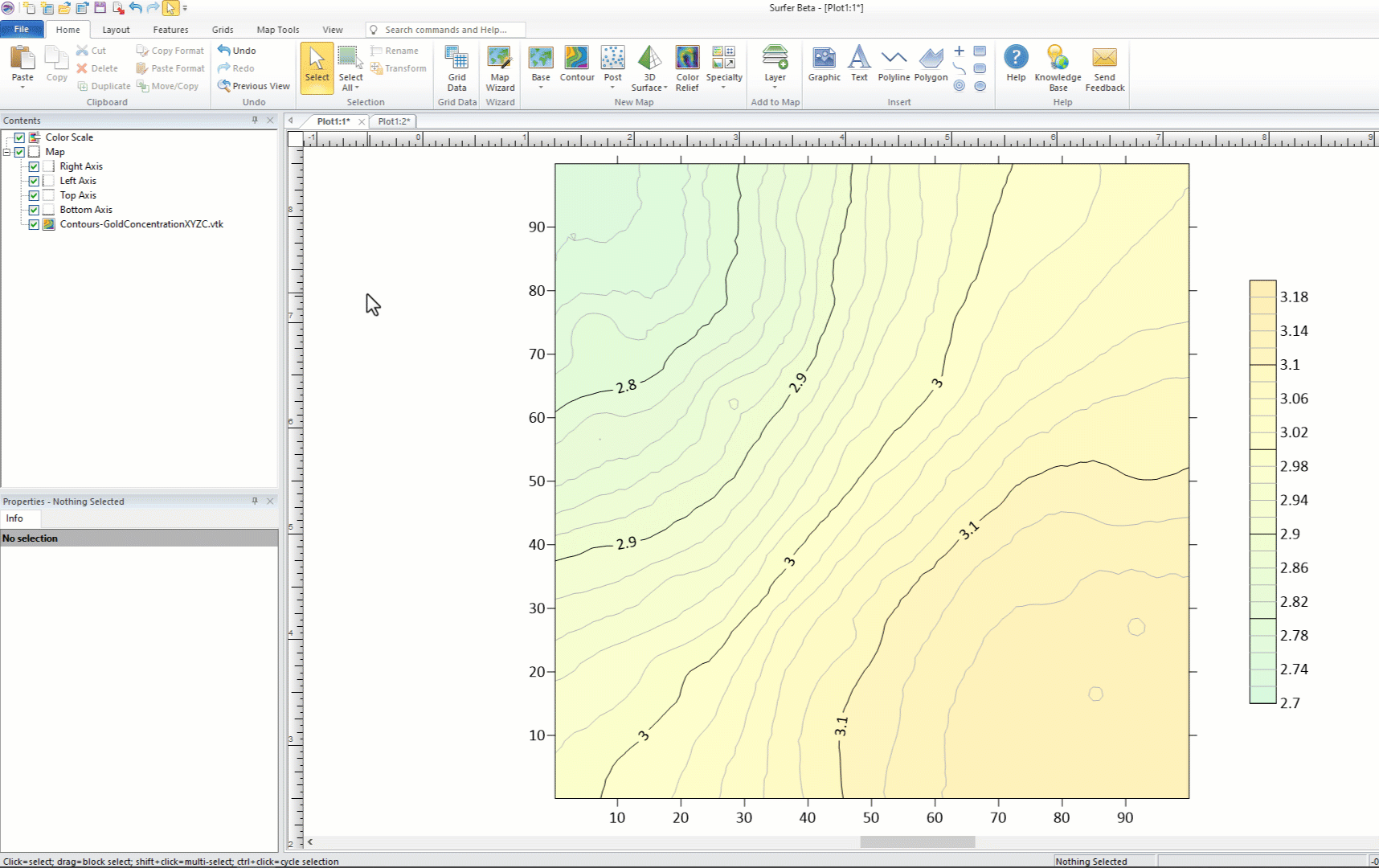This screenshot has height=868, width=1379.
Task: Open the File menu tab
Action: [22, 30]
